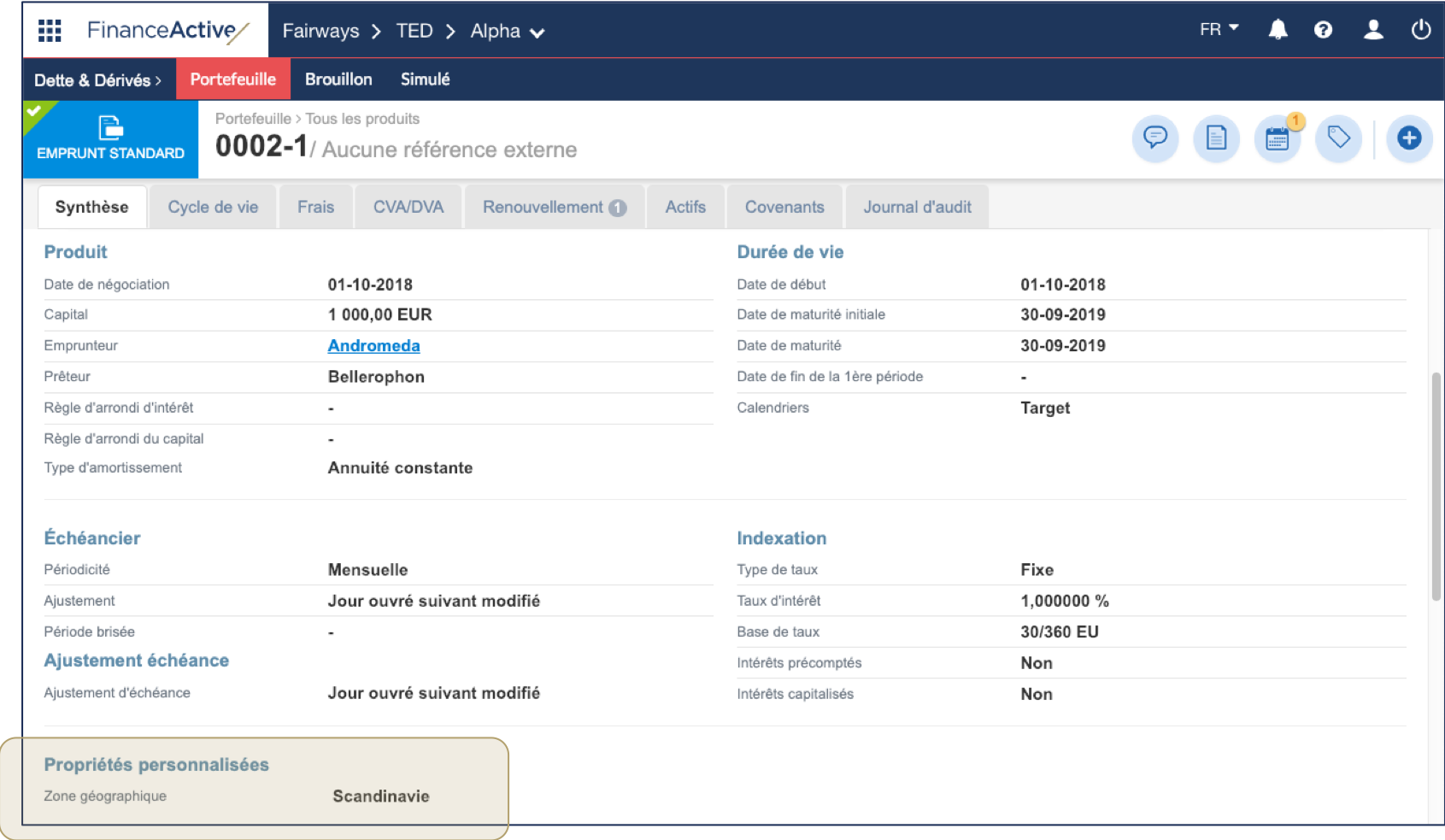Open the tags icon

click(1338, 138)
